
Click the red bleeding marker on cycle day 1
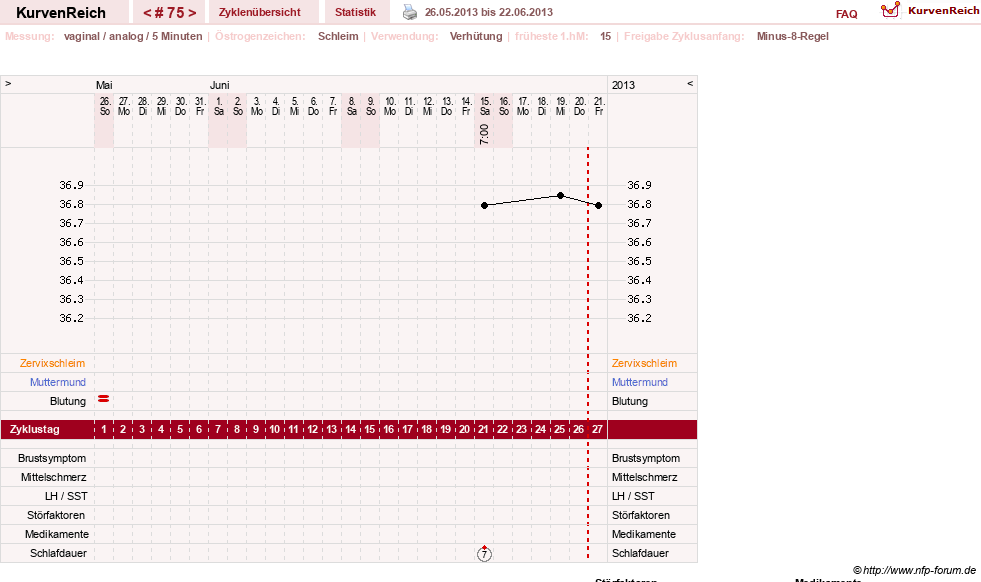(104, 399)
